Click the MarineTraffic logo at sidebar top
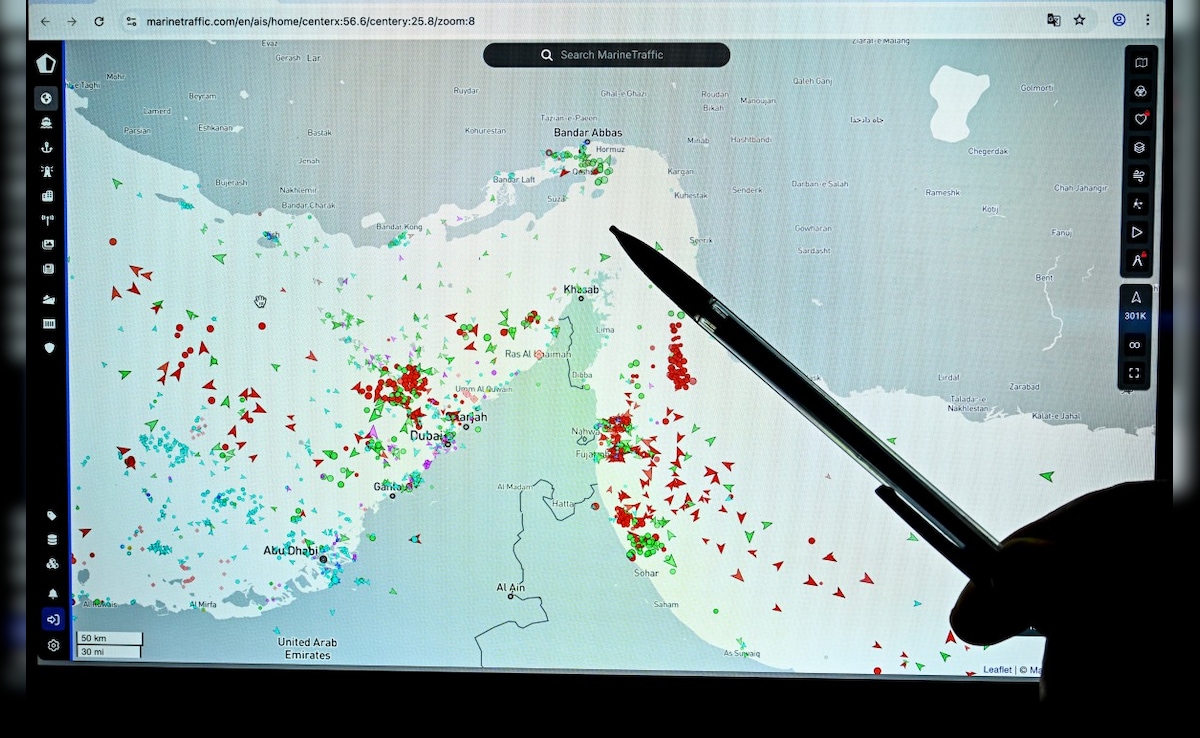 46,64
